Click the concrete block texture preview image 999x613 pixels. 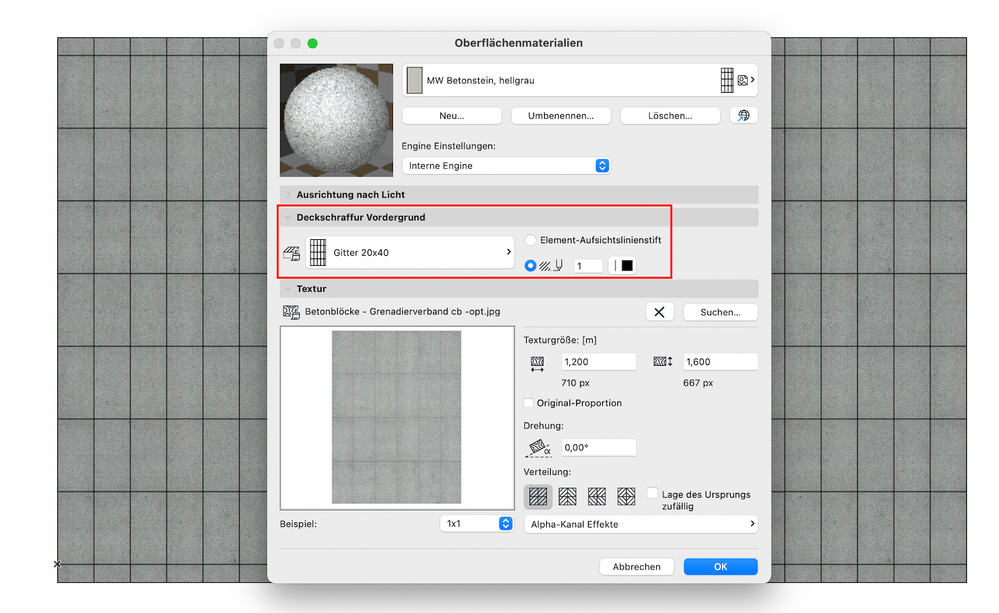coord(396,417)
